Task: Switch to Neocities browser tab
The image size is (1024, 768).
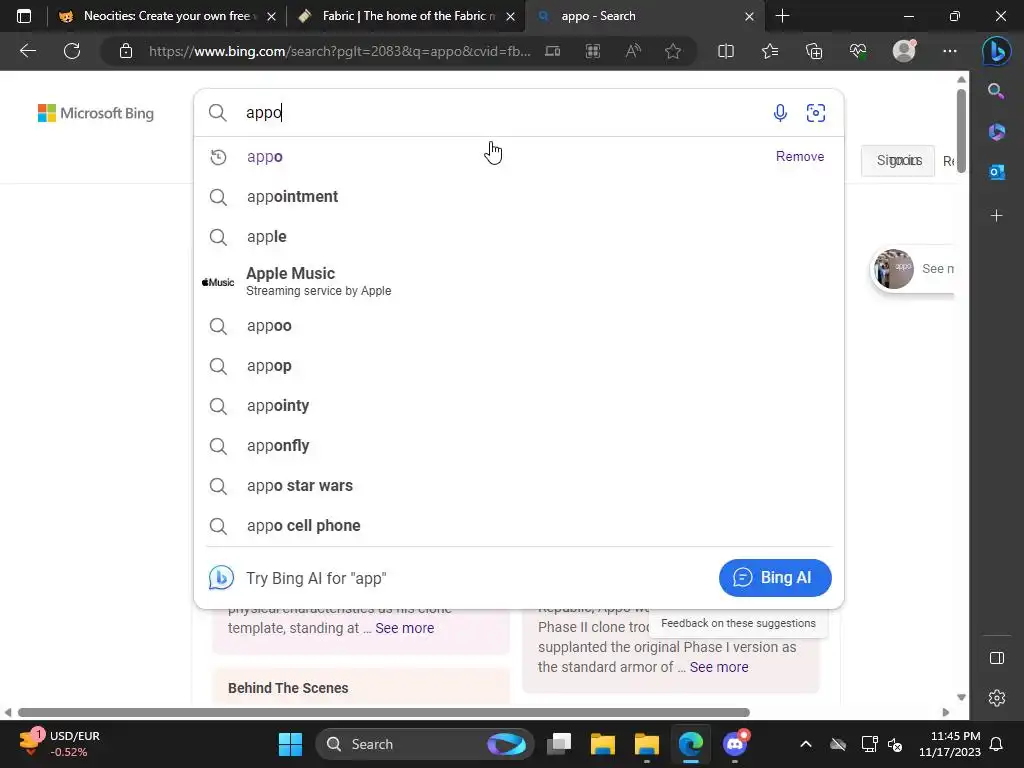Action: point(167,16)
